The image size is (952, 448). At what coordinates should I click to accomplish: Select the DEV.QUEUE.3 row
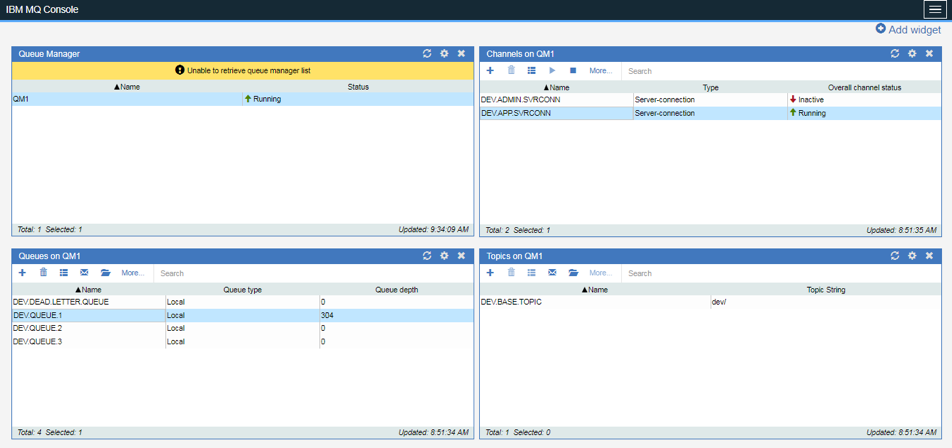[242, 342]
